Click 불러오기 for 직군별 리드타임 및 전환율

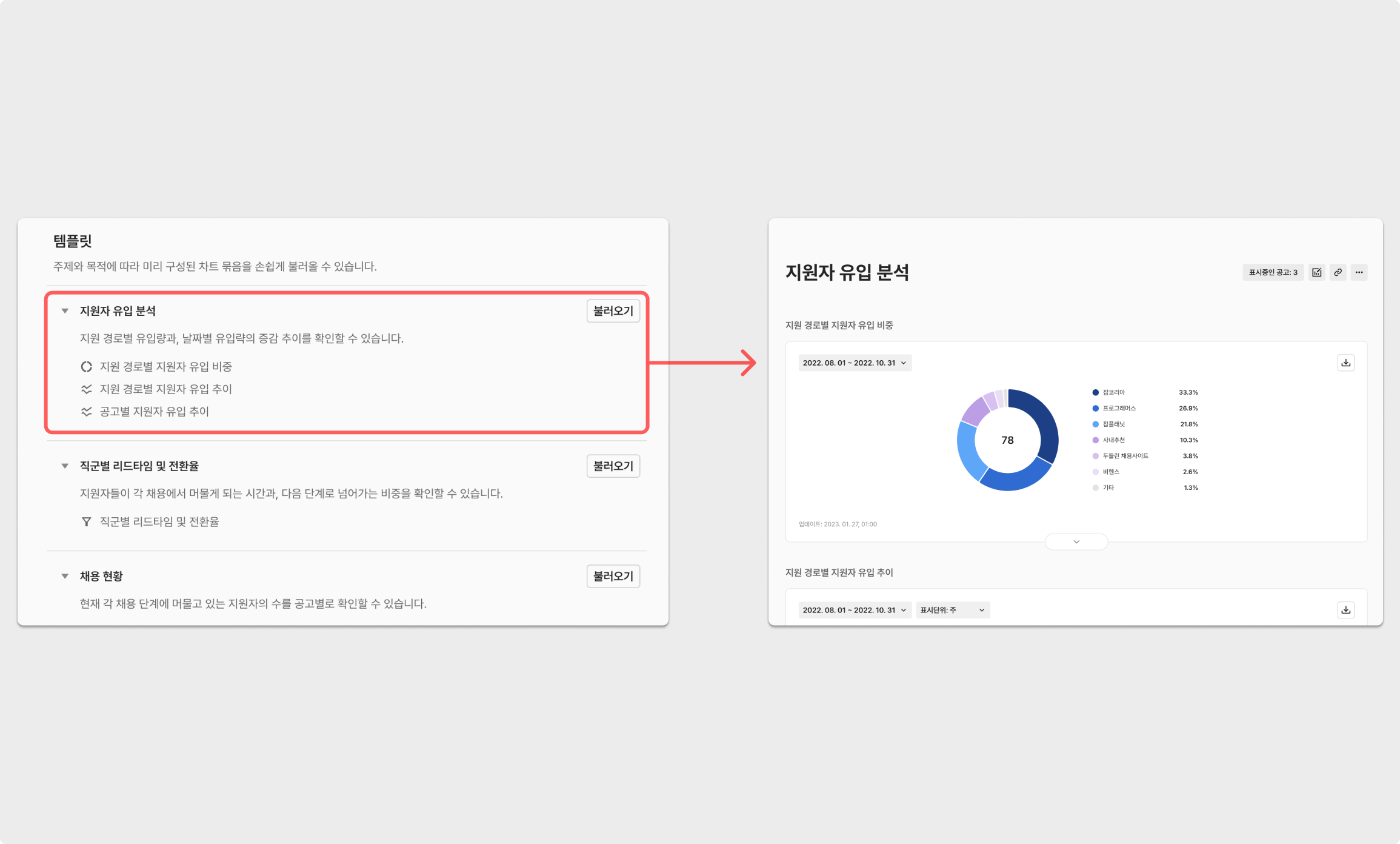(613, 466)
